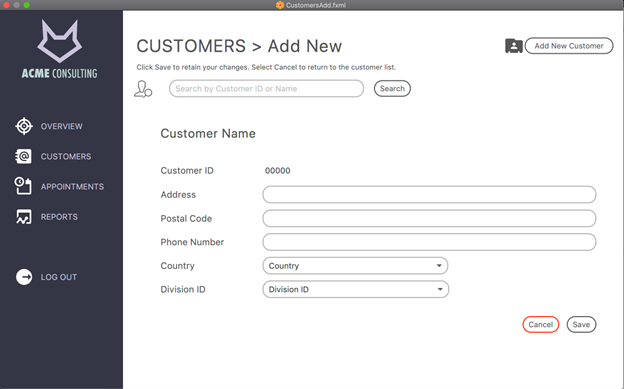Select REPORTS in the sidebar
Image resolution: width=624 pixels, height=389 pixels.
tap(59, 217)
